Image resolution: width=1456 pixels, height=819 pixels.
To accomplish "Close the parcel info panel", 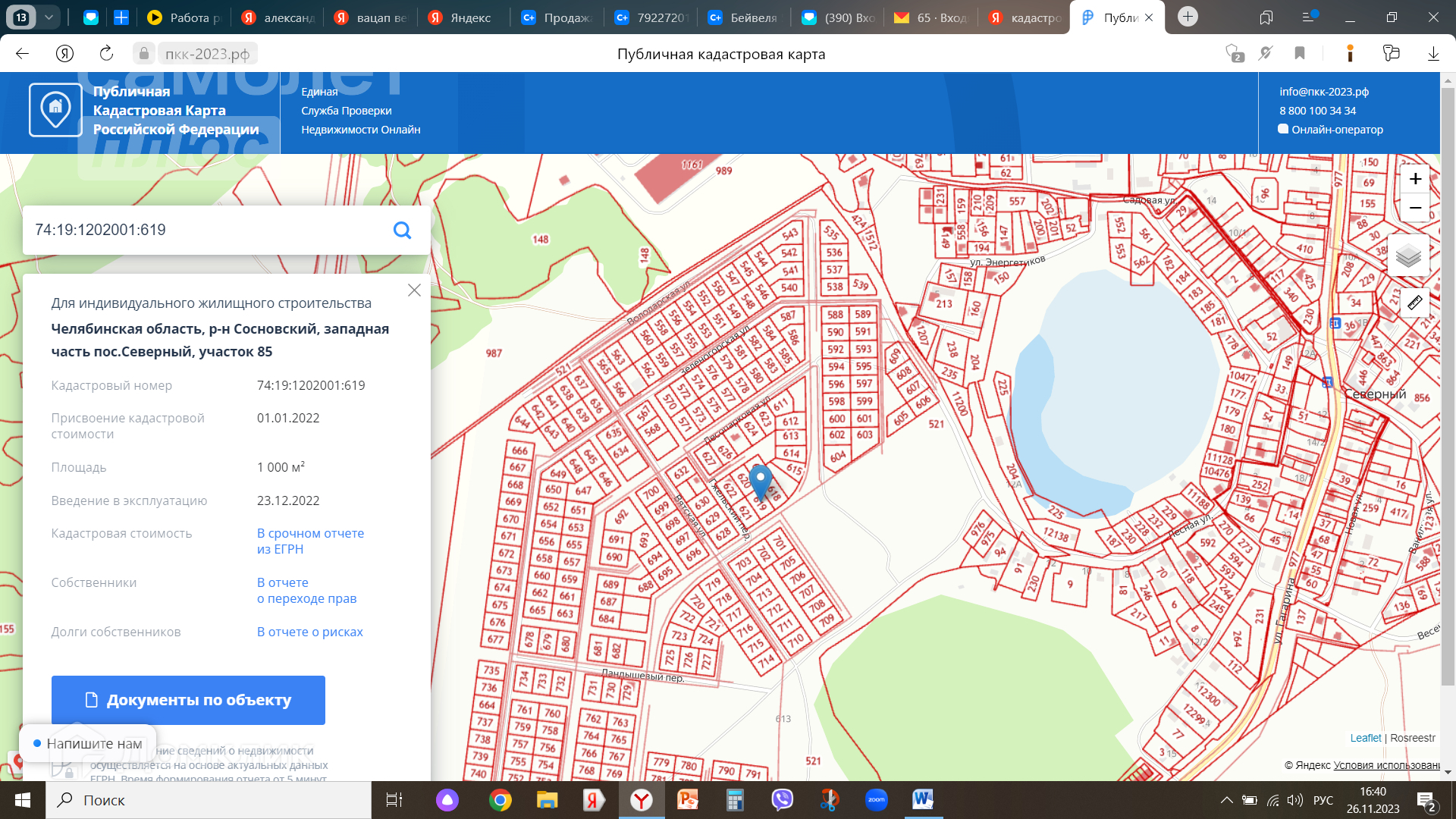I will tap(414, 290).
